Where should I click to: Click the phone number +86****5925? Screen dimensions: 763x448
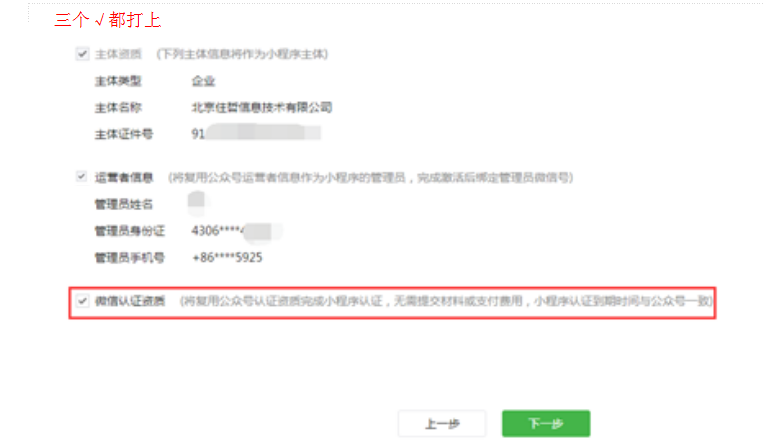coord(227,257)
